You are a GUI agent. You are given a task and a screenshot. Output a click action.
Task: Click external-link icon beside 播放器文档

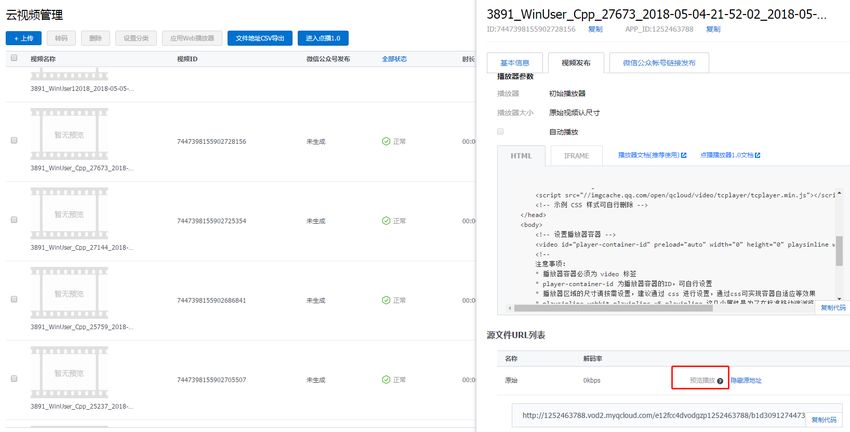coord(684,155)
